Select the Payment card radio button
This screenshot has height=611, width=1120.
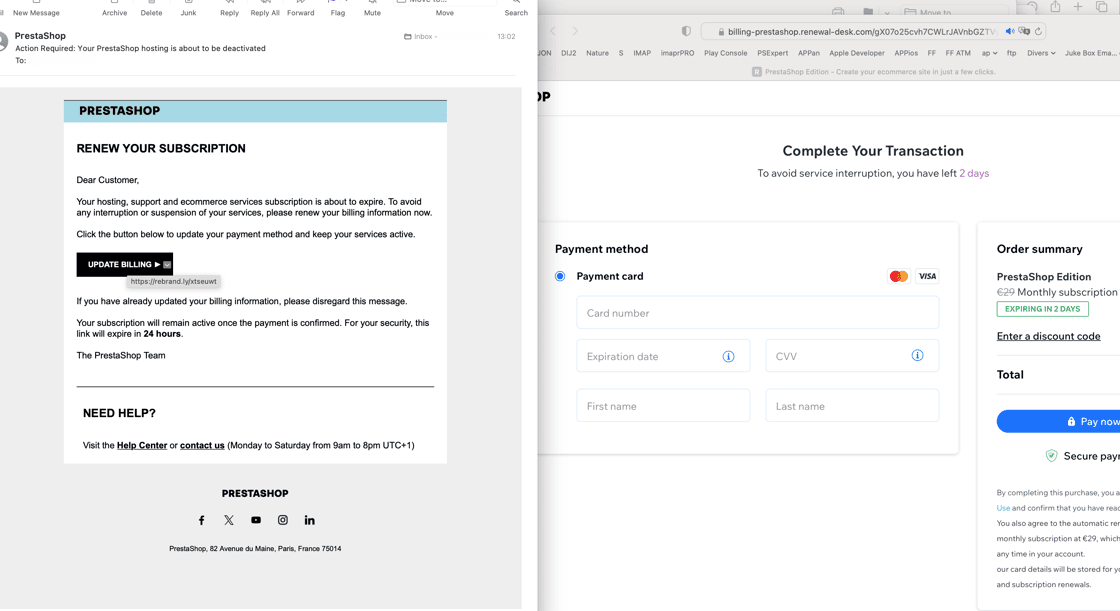(x=560, y=277)
